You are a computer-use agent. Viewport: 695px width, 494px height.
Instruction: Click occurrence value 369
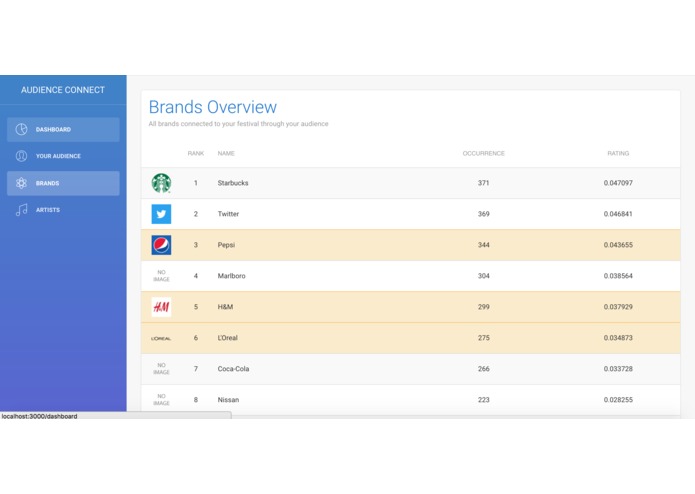tap(484, 214)
